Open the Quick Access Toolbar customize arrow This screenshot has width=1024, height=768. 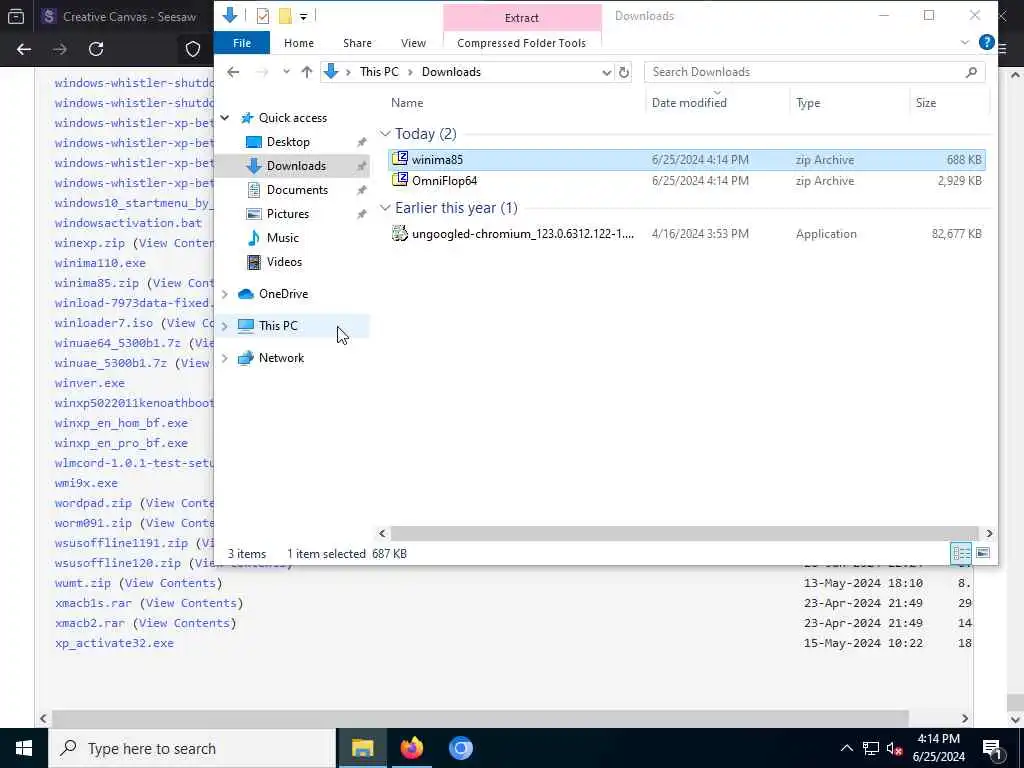pos(304,16)
